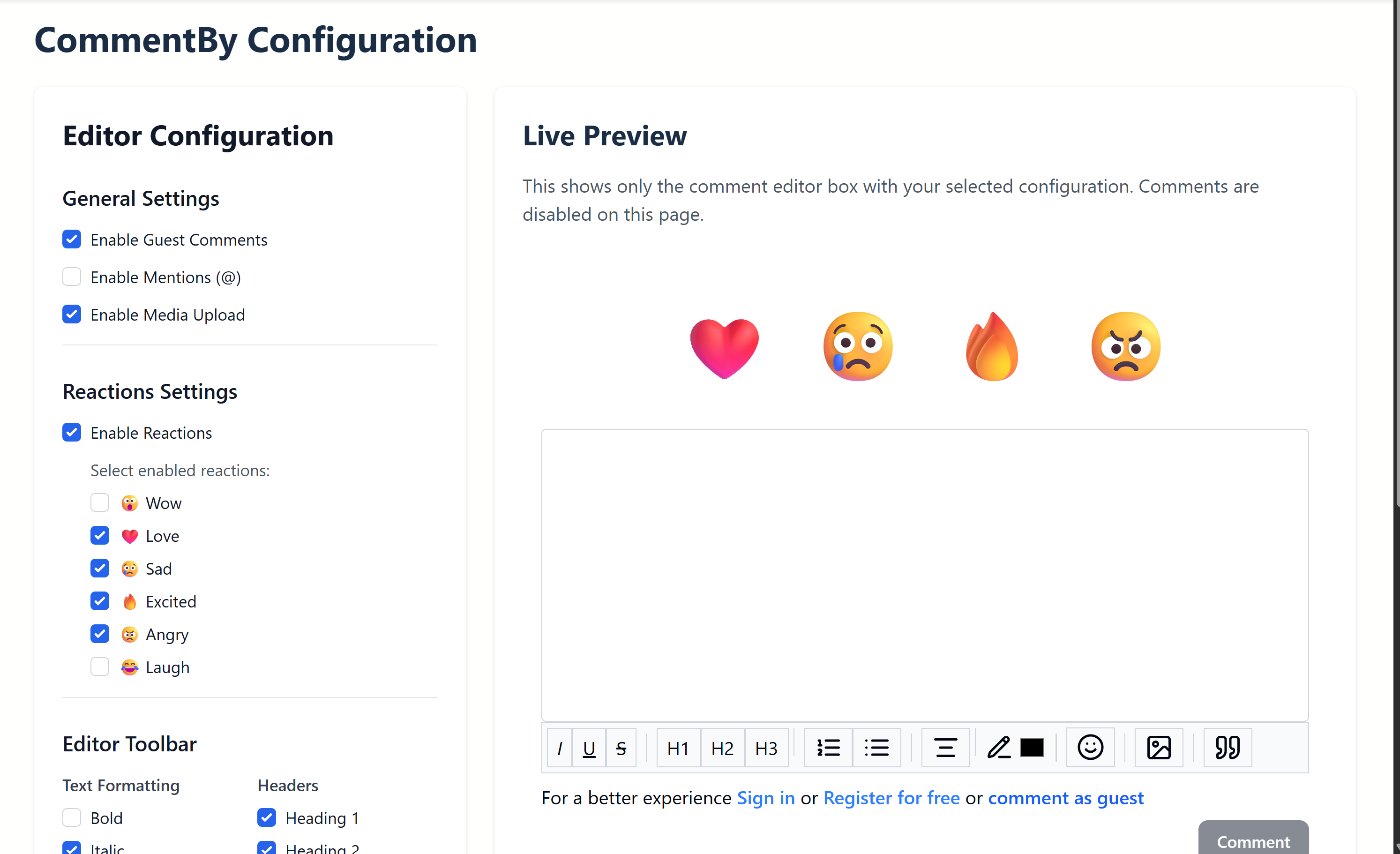Insert a bullet list

[x=877, y=748]
